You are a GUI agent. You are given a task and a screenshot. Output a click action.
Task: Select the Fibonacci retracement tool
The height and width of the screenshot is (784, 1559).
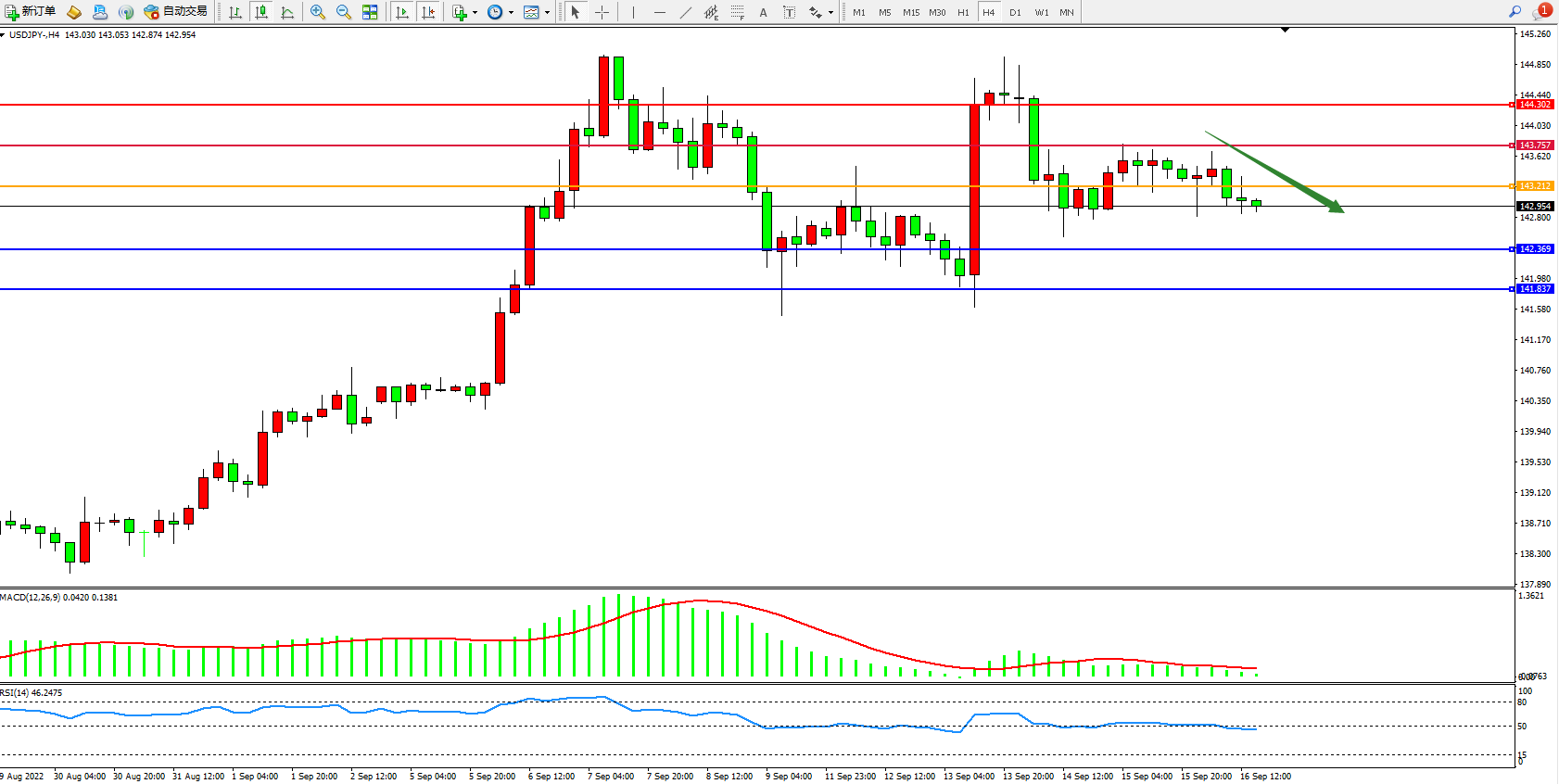click(737, 12)
